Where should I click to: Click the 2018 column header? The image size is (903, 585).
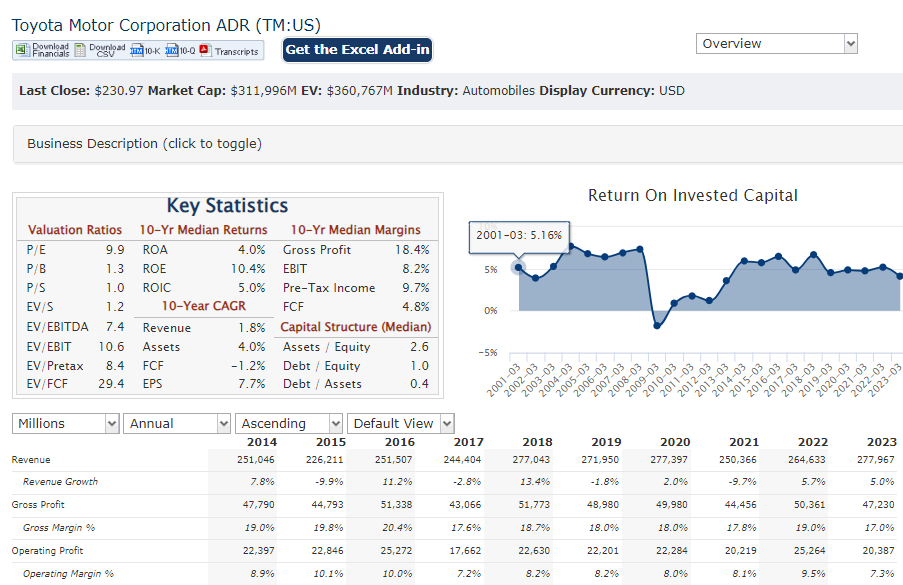pyautogui.click(x=537, y=442)
